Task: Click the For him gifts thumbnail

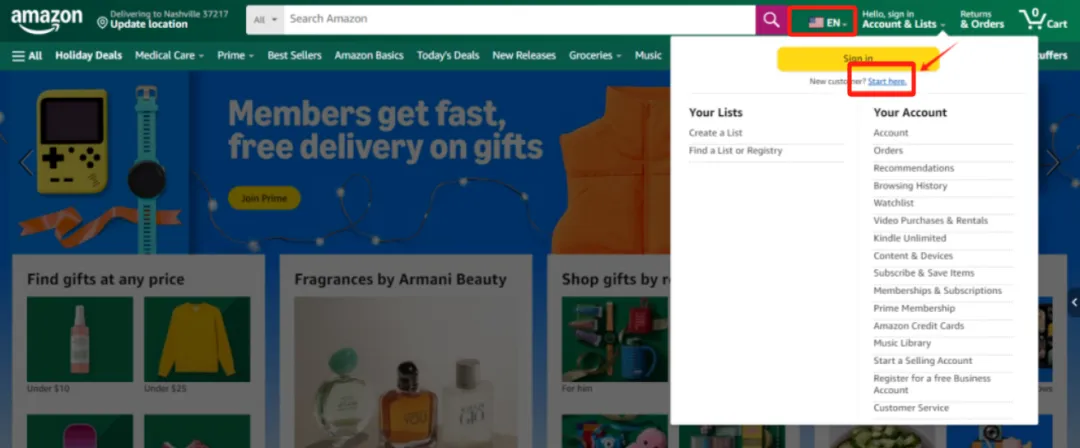Action: tap(614, 339)
